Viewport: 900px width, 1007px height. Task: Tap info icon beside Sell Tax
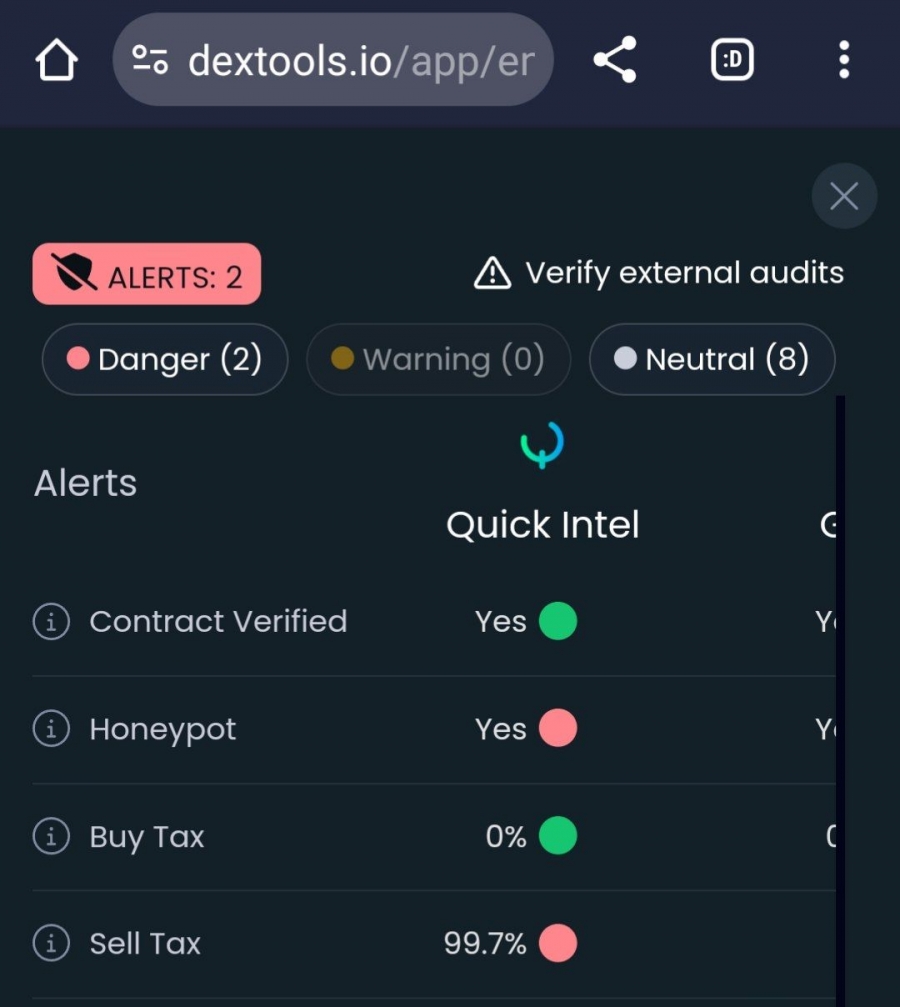tap(51, 943)
